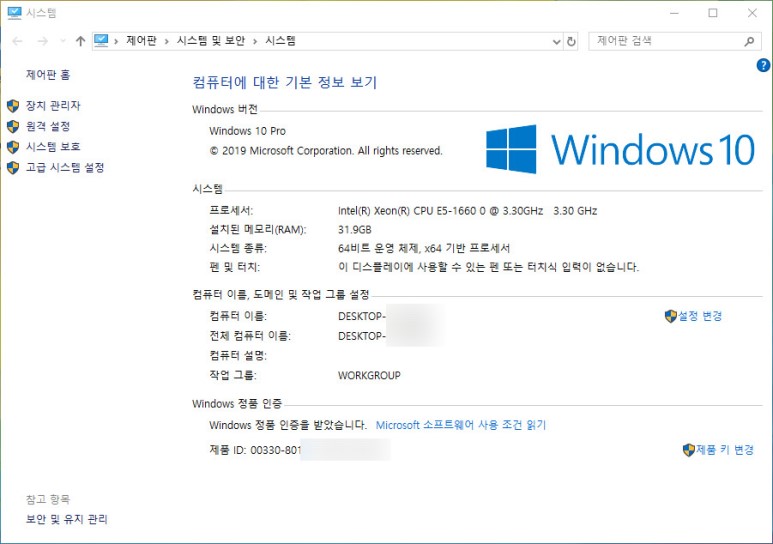Click 제품 키 변경 link
773x544 pixels.
pos(725,449)
